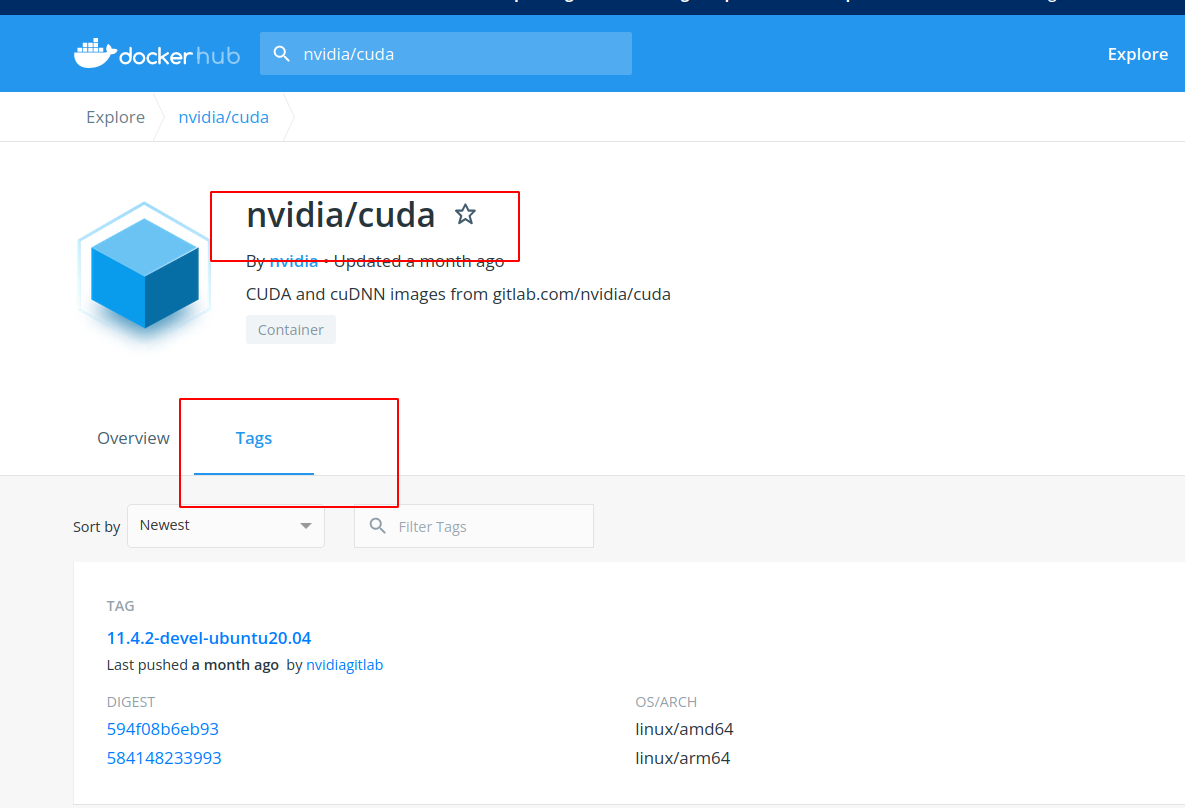Star the nvidia/cuda repository

pos(465,215)
